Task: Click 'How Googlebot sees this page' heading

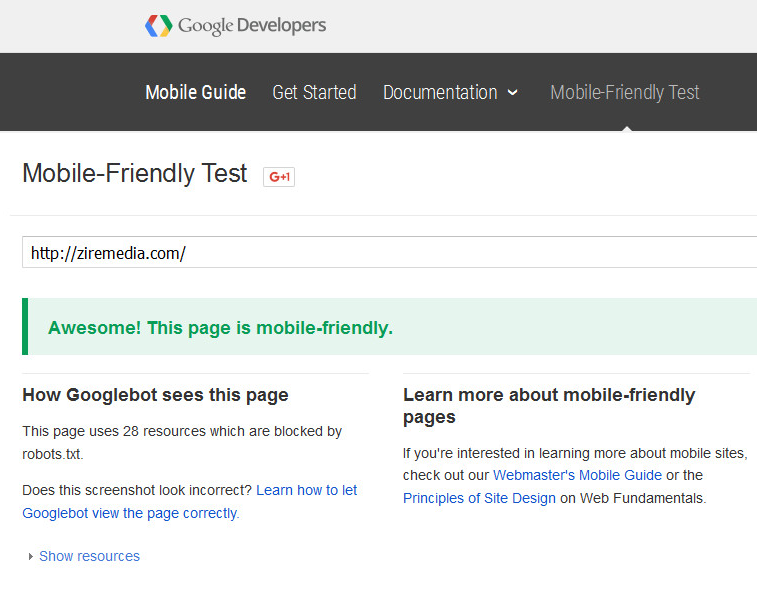Action: pos(155,395)
